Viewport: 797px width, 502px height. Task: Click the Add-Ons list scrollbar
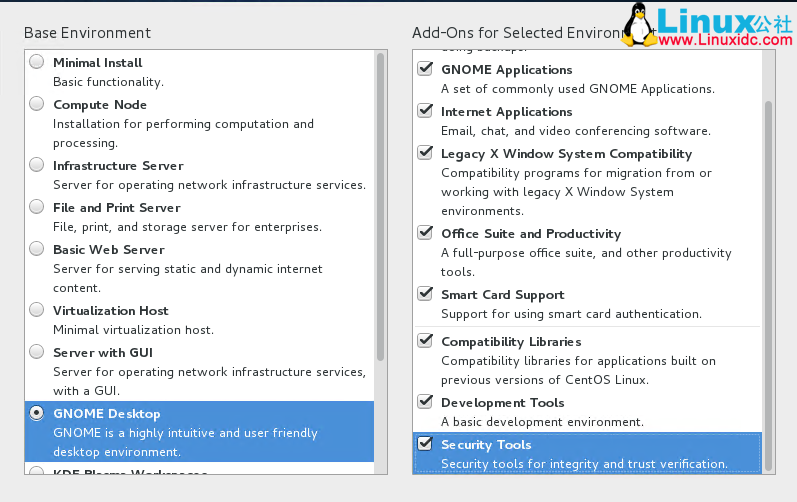click(x=768, y=280)
